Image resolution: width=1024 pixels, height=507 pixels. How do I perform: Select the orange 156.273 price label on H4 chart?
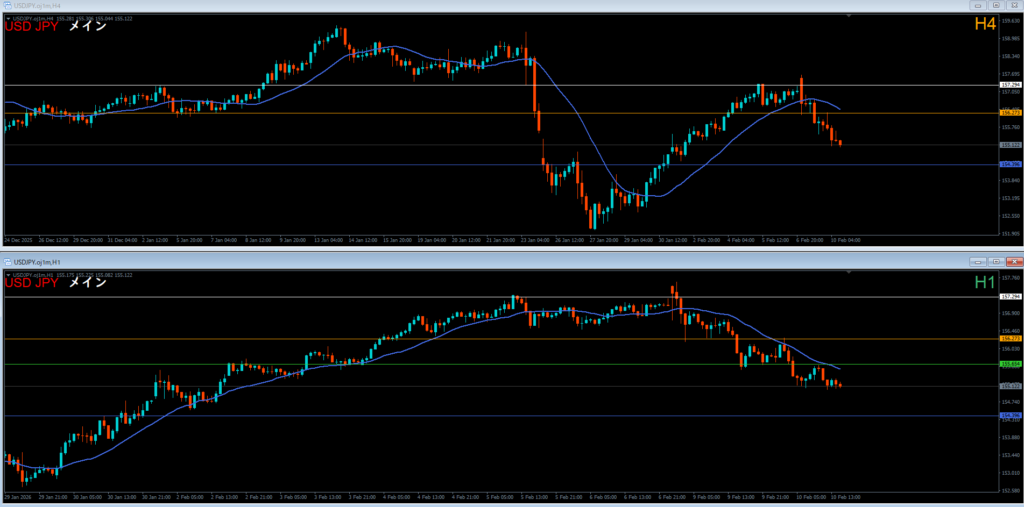click(1009, 113)
